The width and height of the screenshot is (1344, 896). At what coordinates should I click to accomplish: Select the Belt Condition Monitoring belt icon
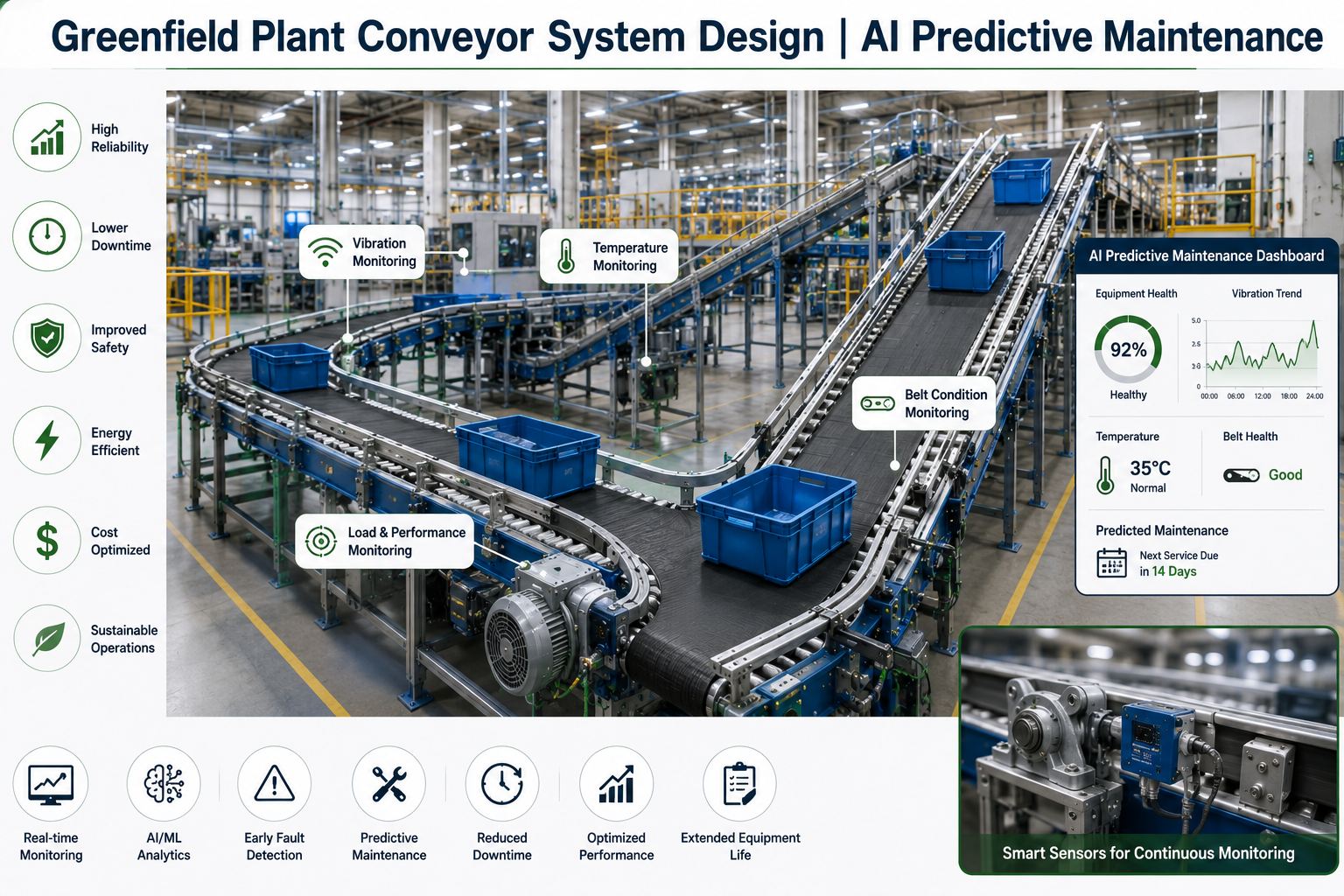tap(878, 403)
